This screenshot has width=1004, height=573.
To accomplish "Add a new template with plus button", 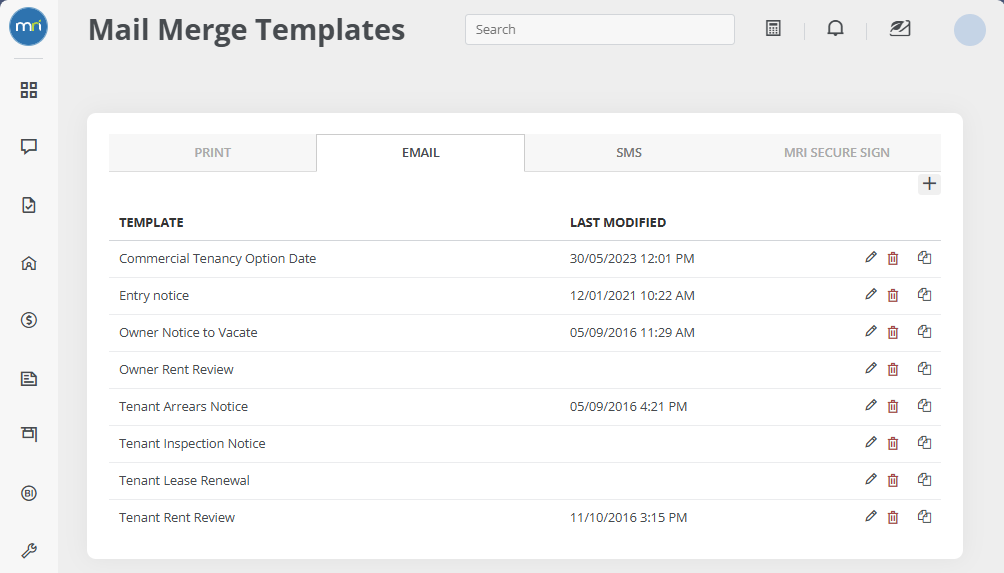I will (x=929, y=184).
